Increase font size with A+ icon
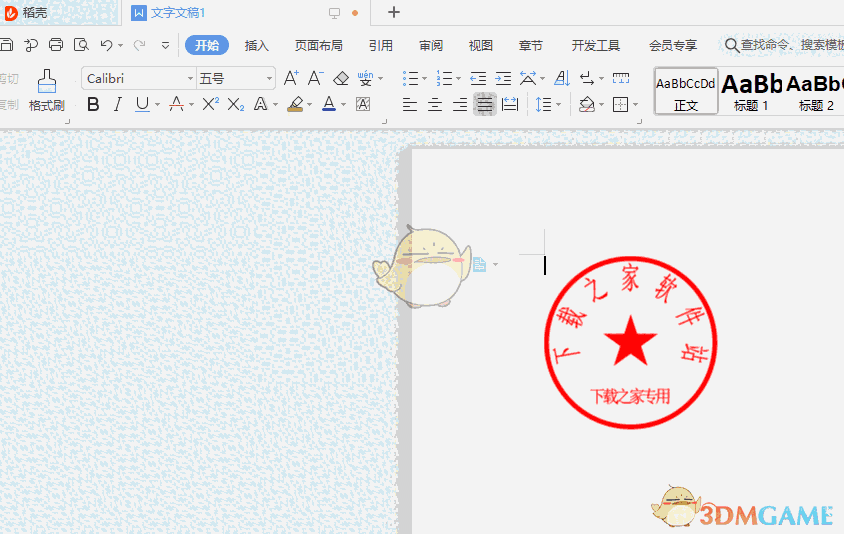This screenshot has height=534, width=844. pos(291,79)
